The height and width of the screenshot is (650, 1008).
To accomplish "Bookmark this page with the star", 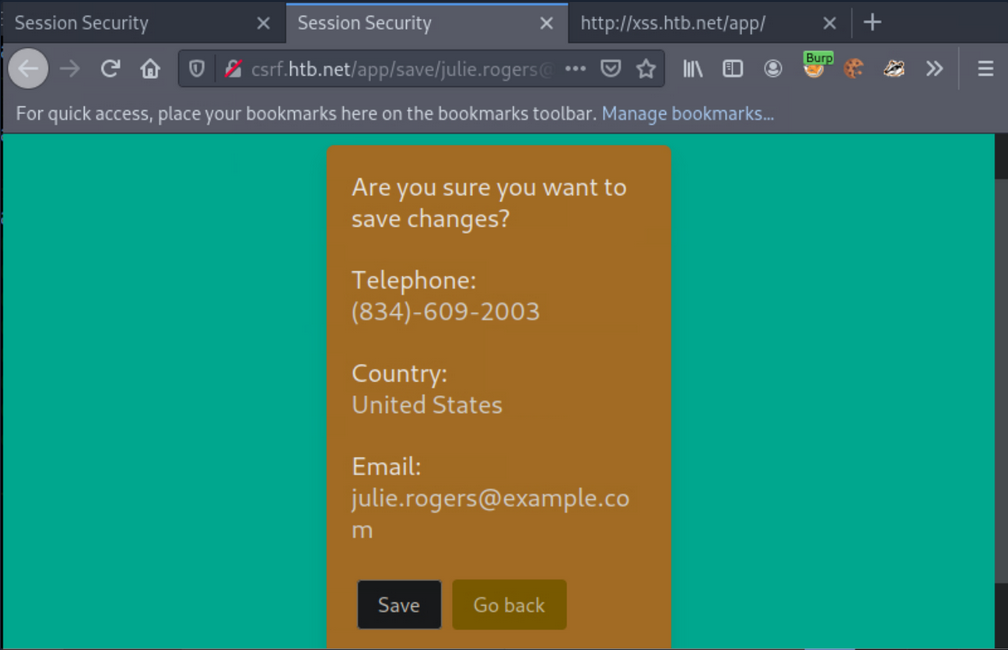I will (x=646, y=68).
